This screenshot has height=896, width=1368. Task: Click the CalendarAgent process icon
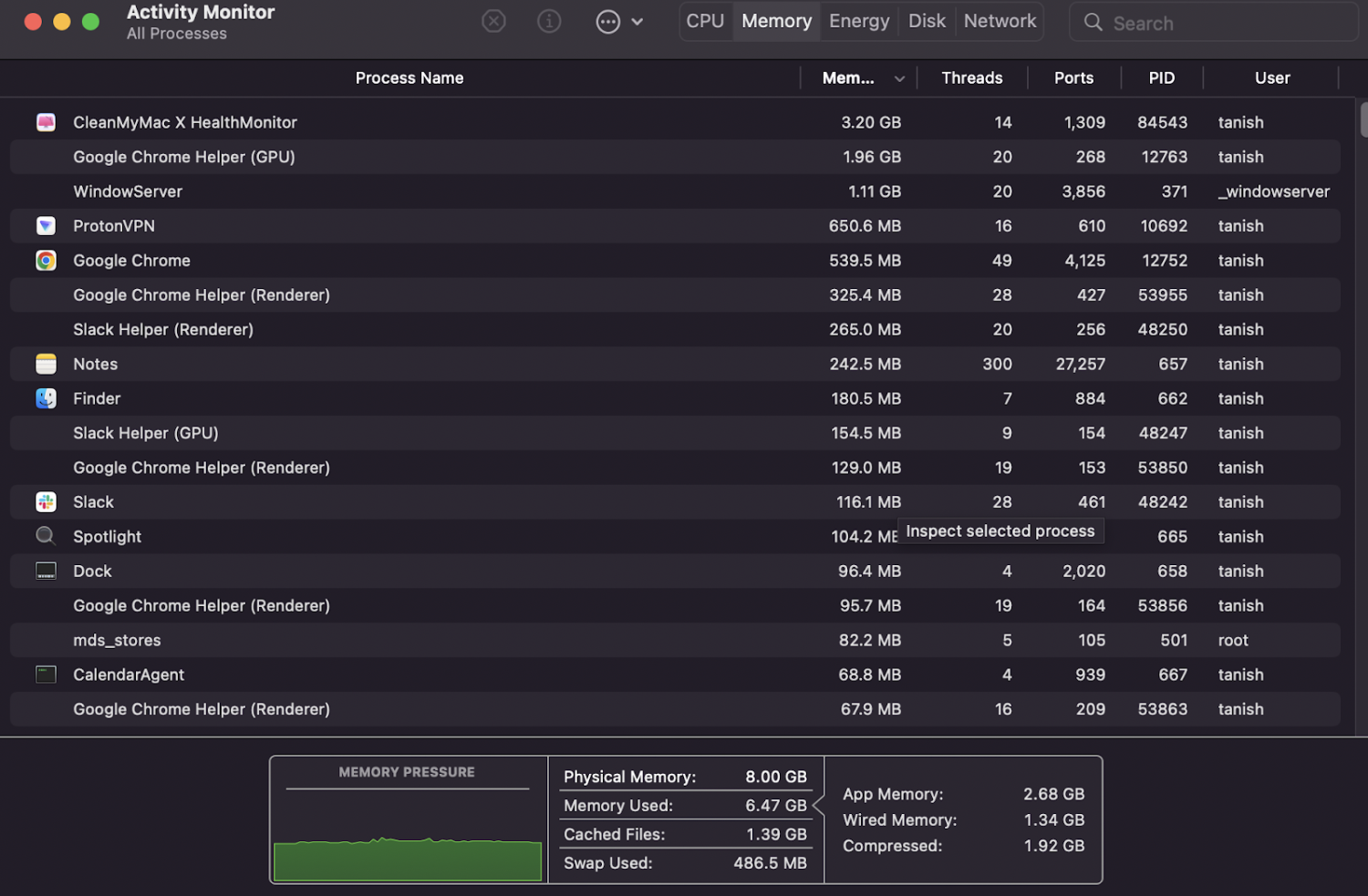pyautogui.click(x=46, y=675)
